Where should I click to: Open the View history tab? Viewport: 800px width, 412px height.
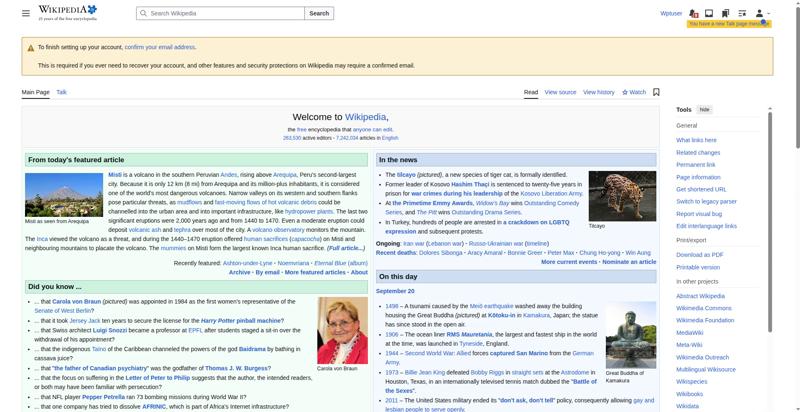coord(598,92)
